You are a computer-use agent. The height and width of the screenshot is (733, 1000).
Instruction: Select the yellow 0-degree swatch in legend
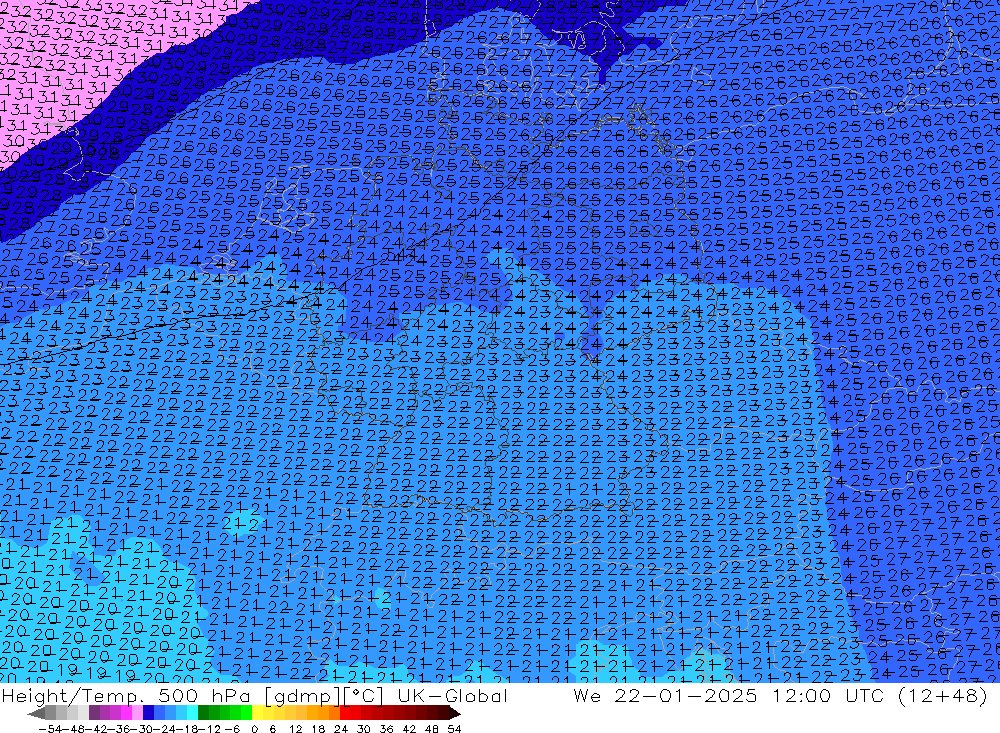tap(258, 713)
